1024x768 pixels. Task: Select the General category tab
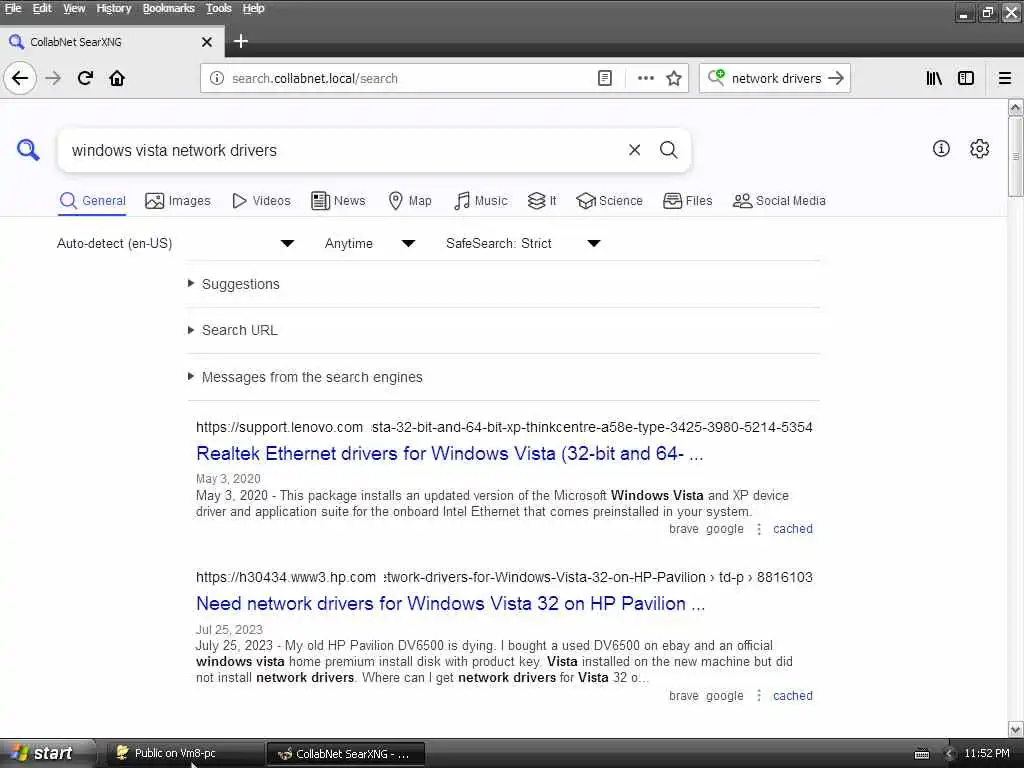[92, 200]
